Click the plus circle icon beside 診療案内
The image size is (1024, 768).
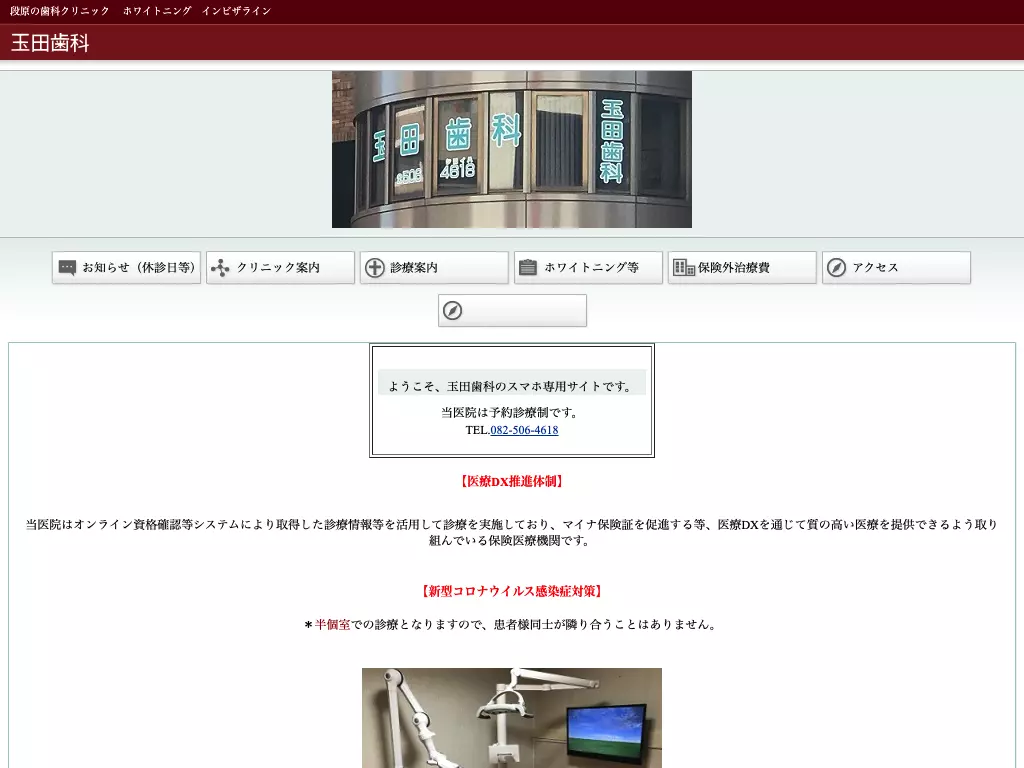[375, 268]
